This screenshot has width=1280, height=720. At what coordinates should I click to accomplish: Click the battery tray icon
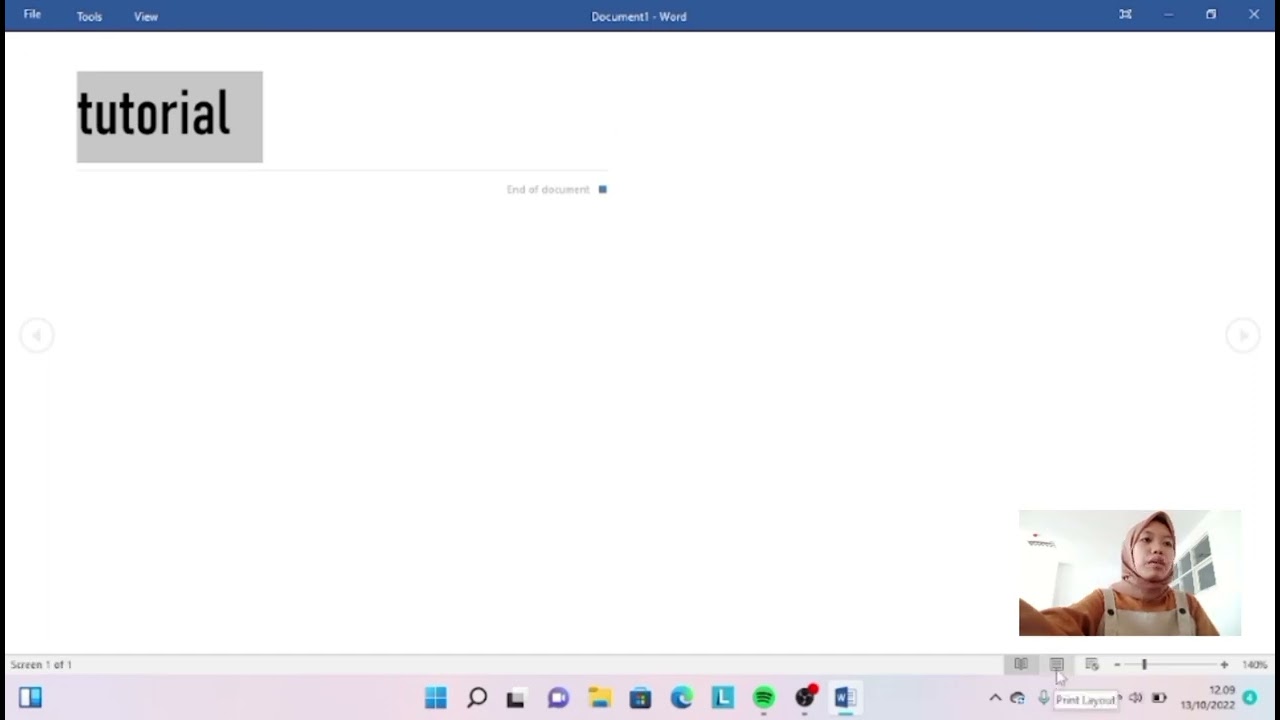[x=1159, y=698]
